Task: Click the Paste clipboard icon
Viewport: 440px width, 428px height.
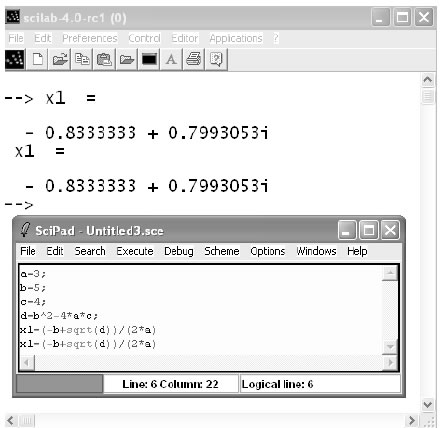Action: (x=104, y=60)
